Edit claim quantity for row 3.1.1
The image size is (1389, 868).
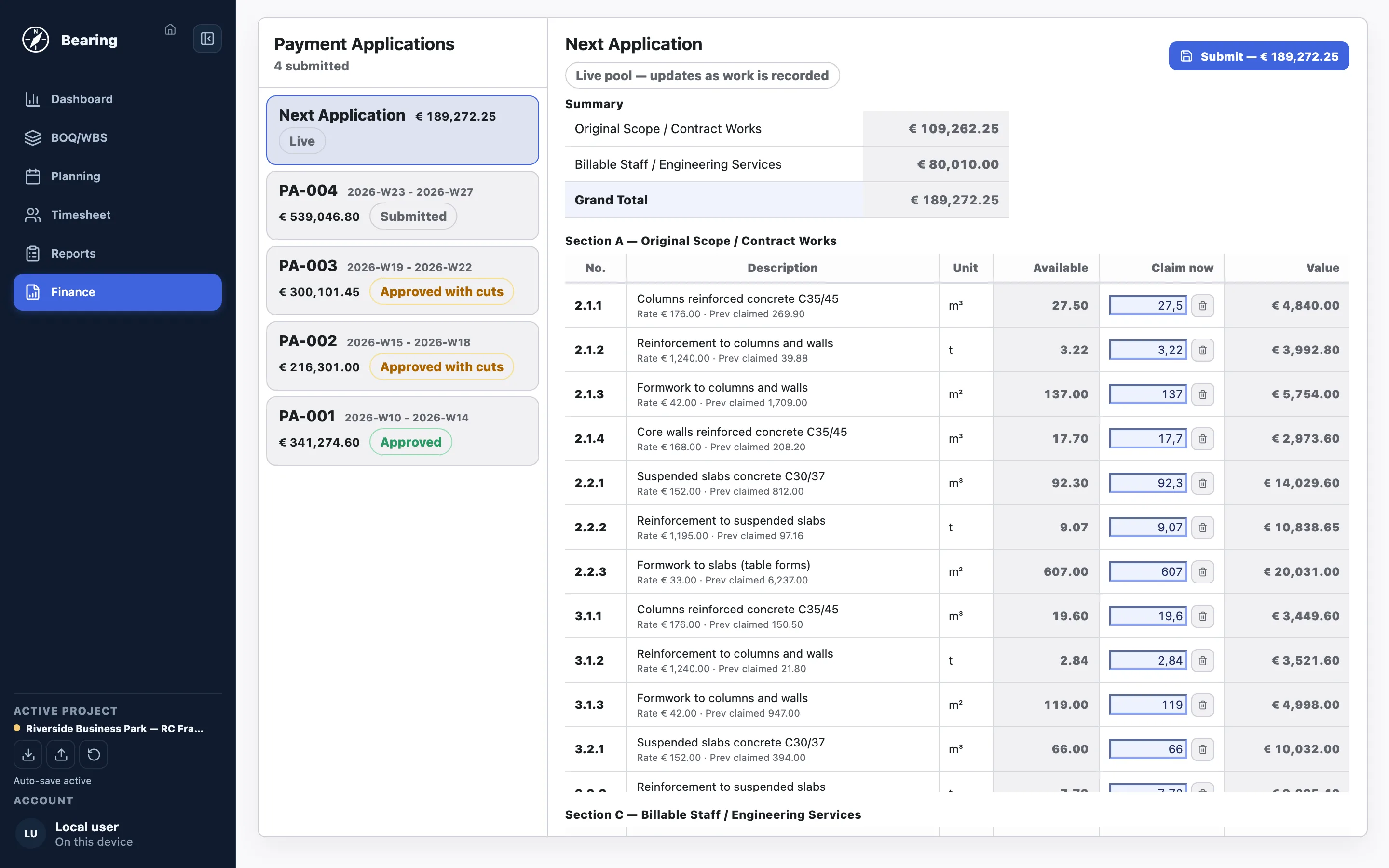click(1148, 616)
